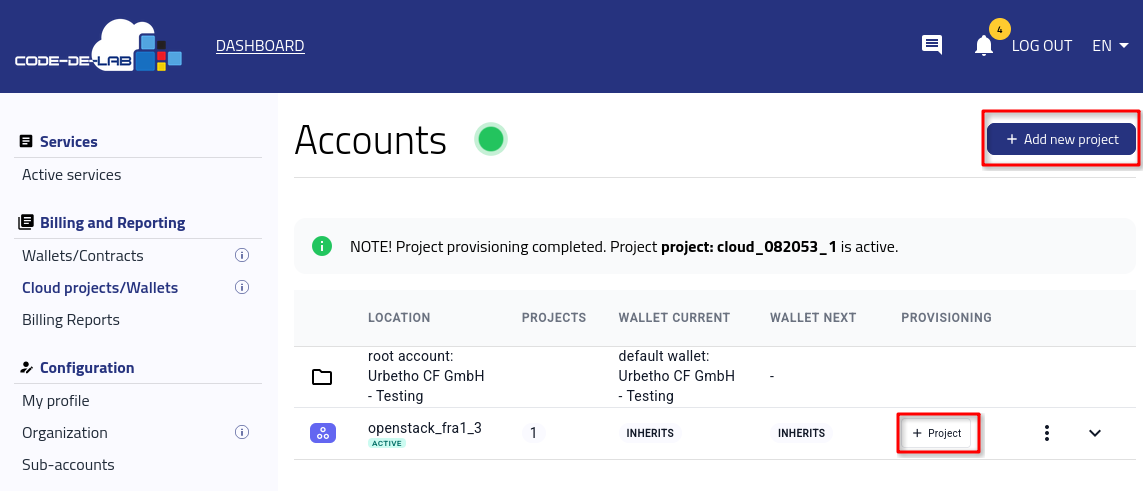Click the info icon next to Organization
The width and height of the screenshot is (1143, 491).
coord(242,432)
